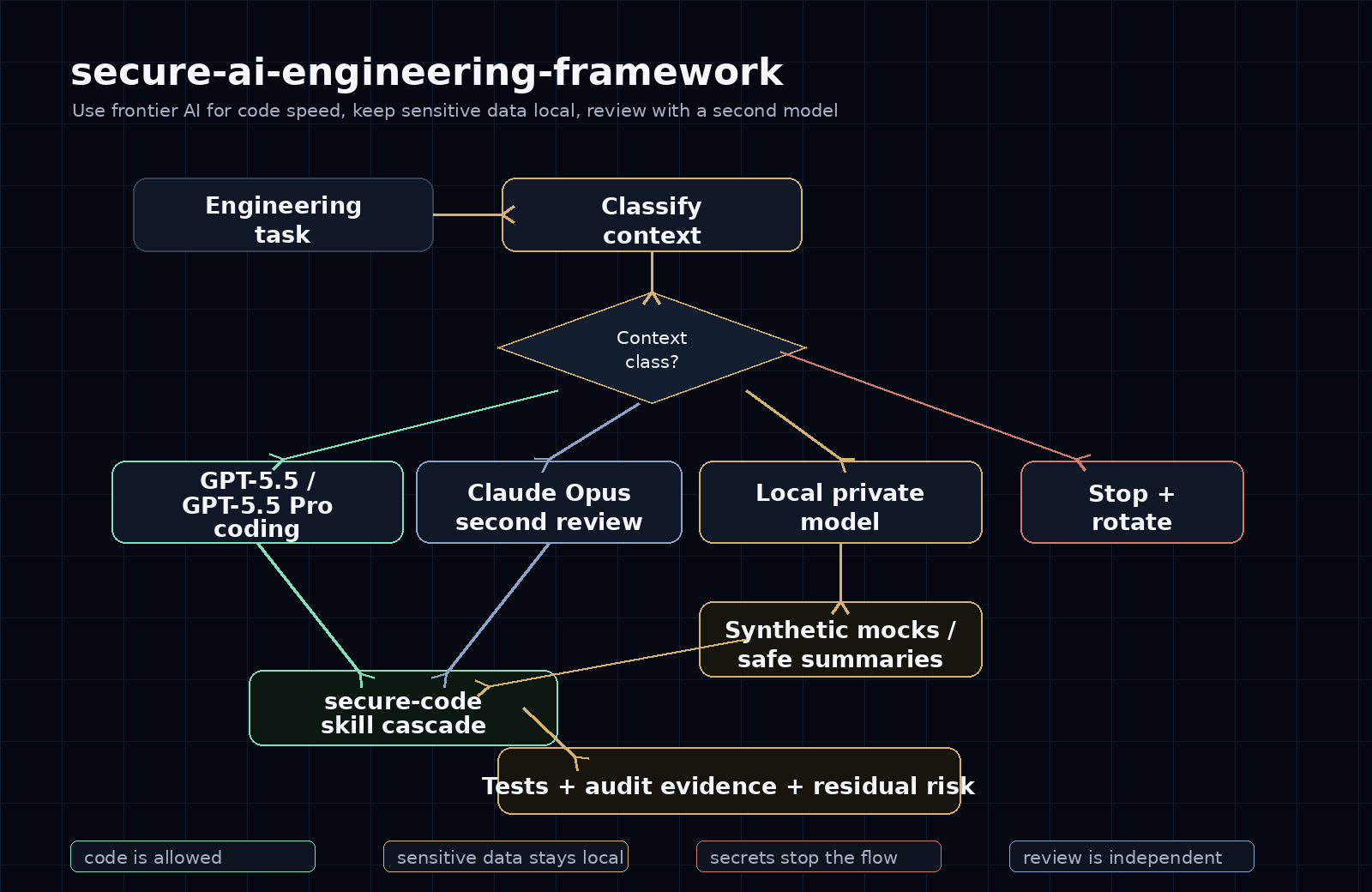1372x892 pixels.
Task: Click the Local private model box
Action: point(840,502)
